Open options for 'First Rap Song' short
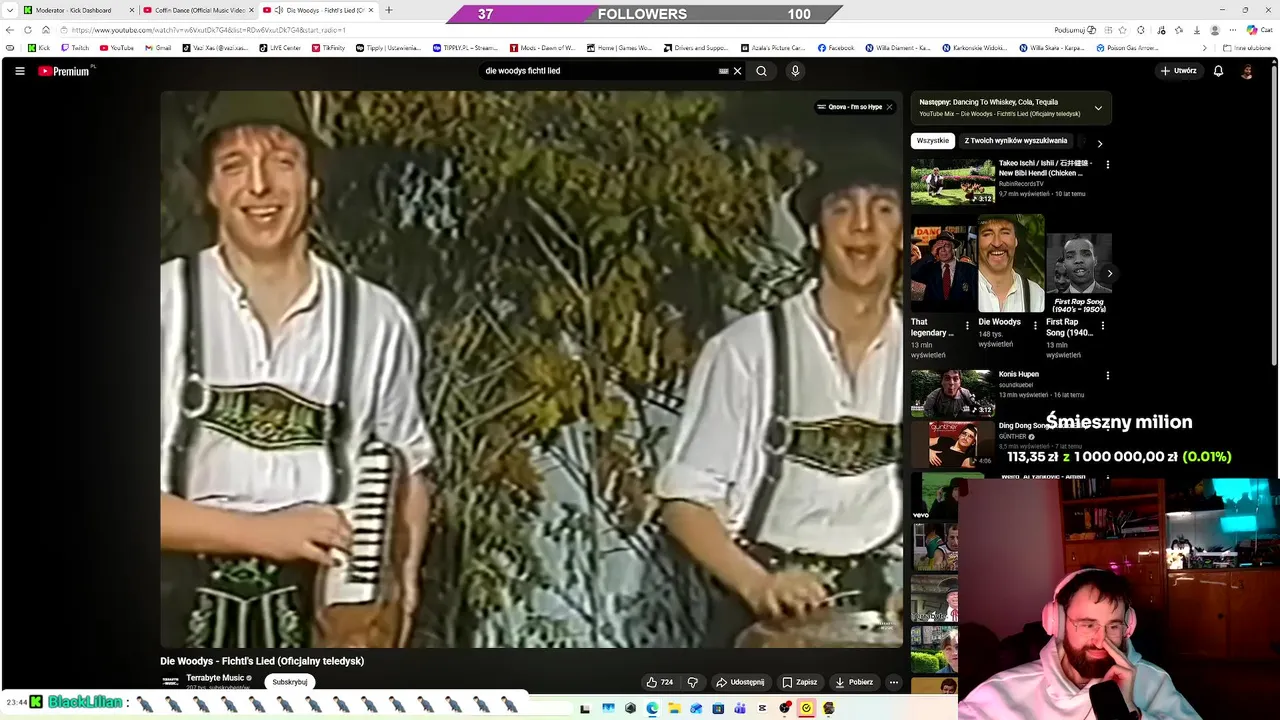Viewport: 1280px width, 720px height. pos(1103,326)
